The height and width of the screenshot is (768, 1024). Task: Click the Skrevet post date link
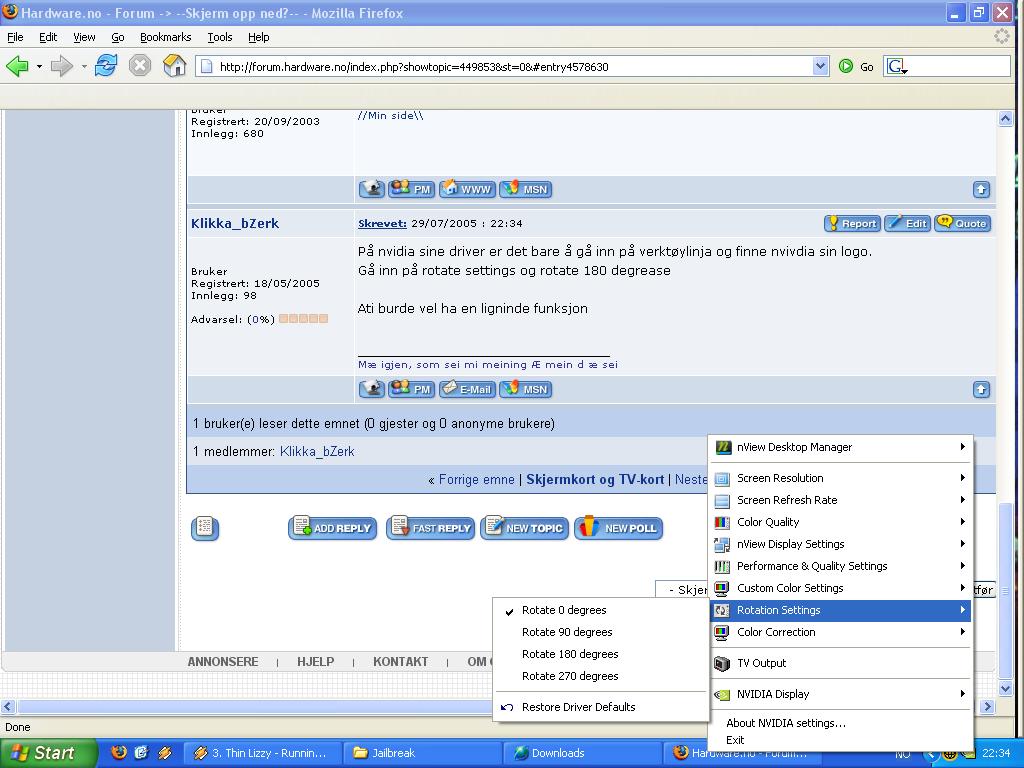pos(382,223)
